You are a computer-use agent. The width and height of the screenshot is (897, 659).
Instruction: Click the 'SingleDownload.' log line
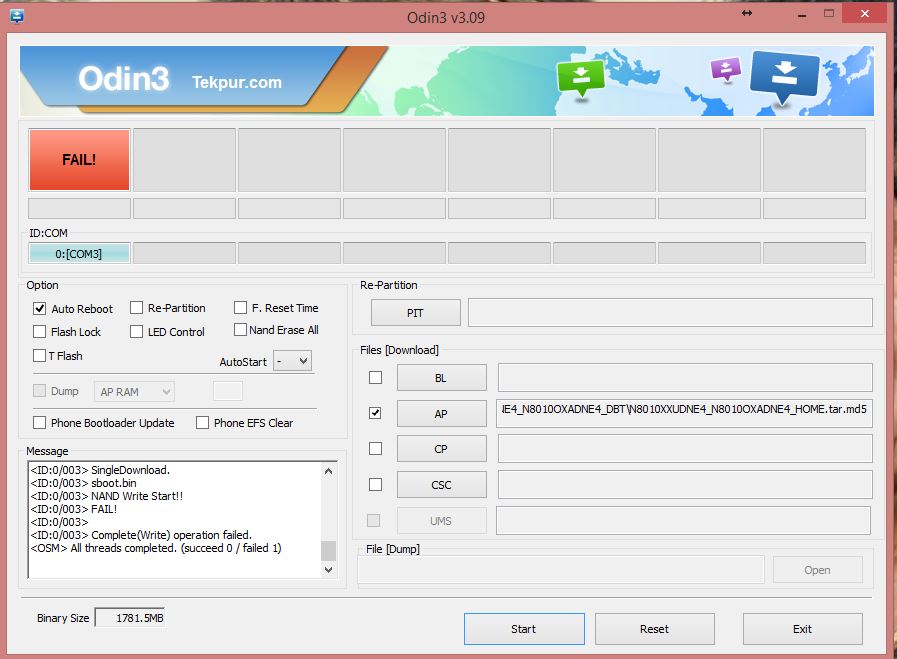point(100,470)
